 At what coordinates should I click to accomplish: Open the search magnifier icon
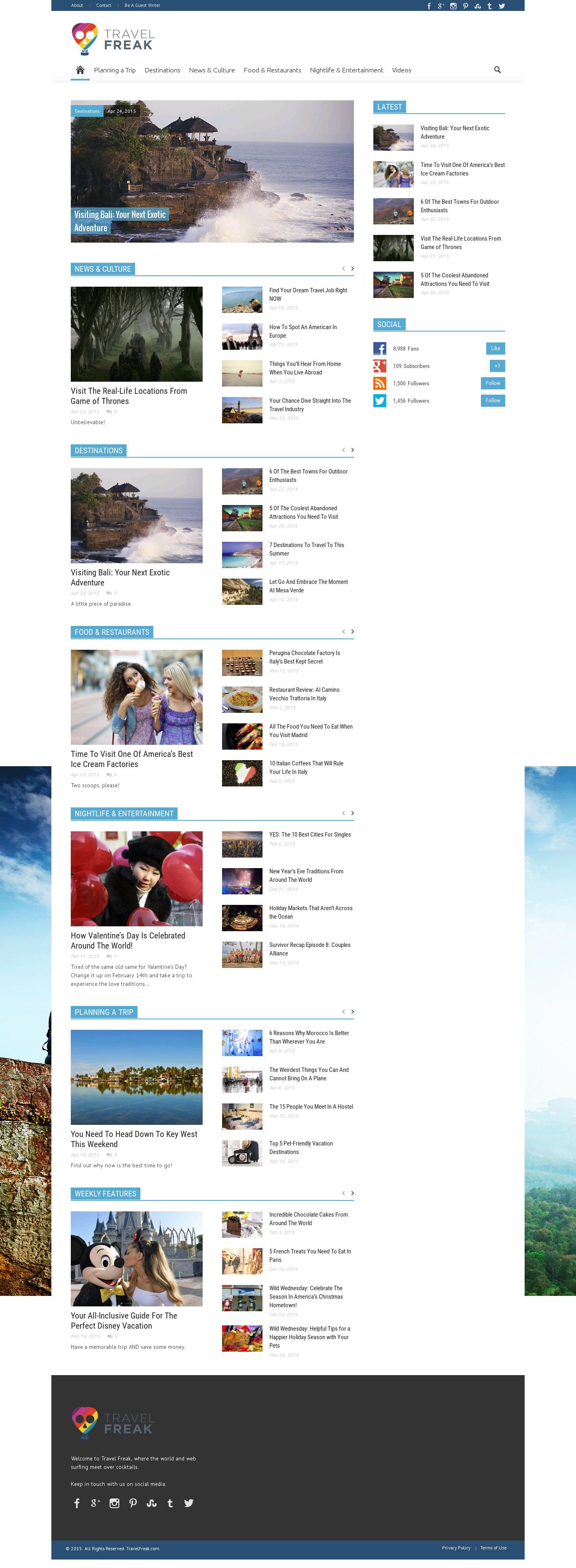click(x=497, y=70)
